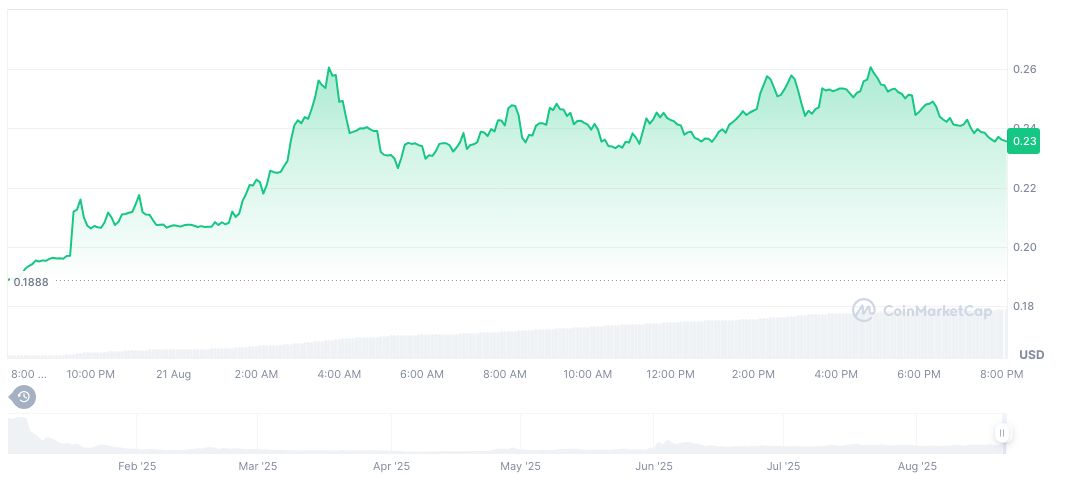Select Feb '25 in the range navigator
This screenshot has width=1072, height=477.
click(x=137, y=466)
